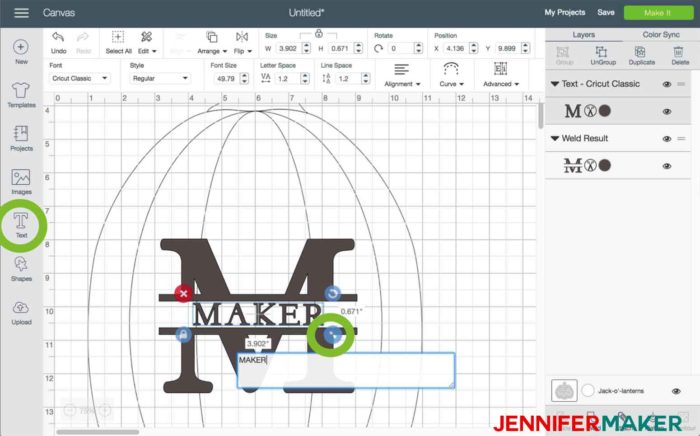Click the Width value field
Screen dimensions: 700x436
coord(288,48)
